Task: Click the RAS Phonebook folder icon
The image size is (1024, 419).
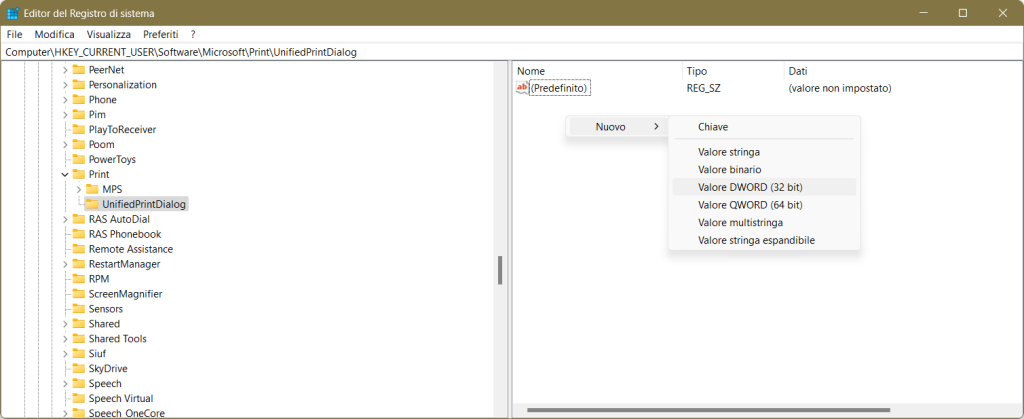Action: point(79,234)
